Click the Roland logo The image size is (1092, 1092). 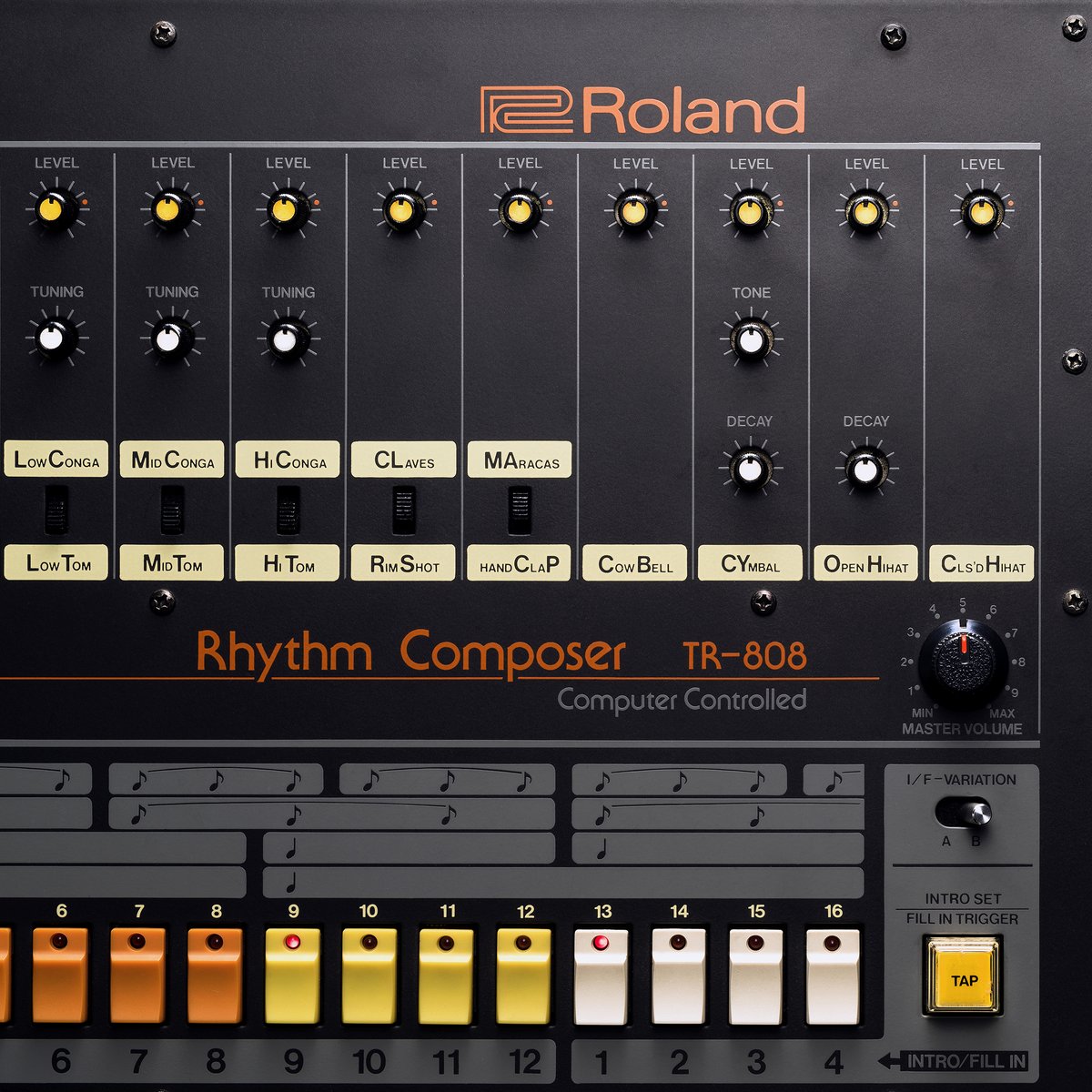[642, 111]
